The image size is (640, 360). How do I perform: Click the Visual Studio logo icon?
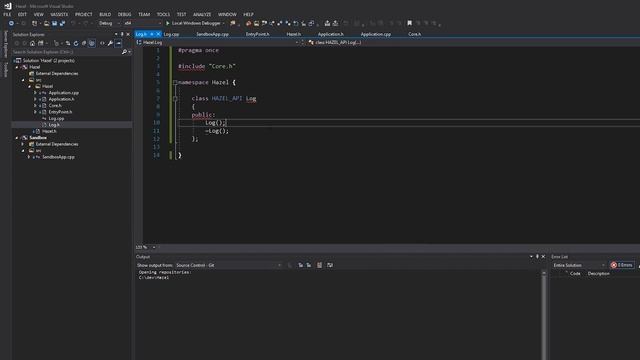(x=7, y=6)
